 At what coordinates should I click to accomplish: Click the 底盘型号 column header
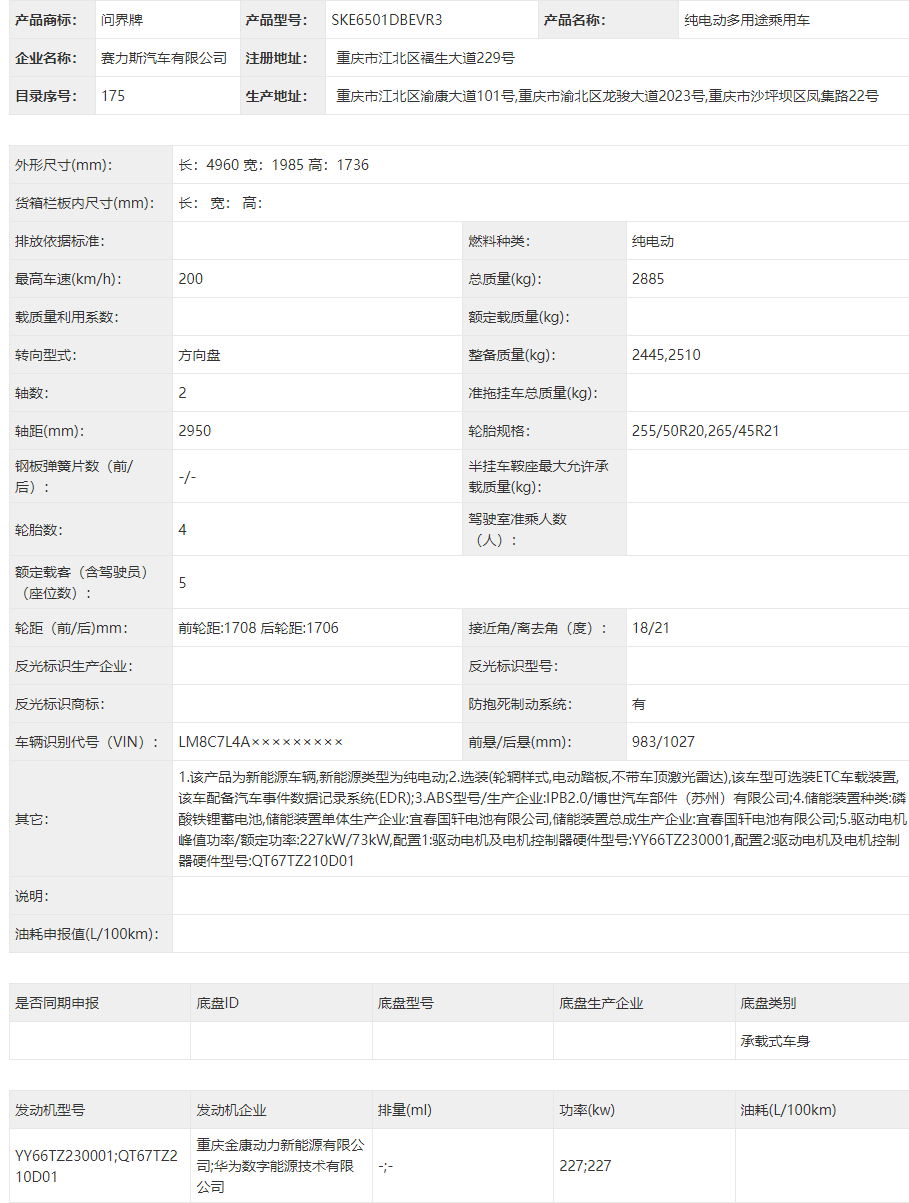click(406, 1003)
